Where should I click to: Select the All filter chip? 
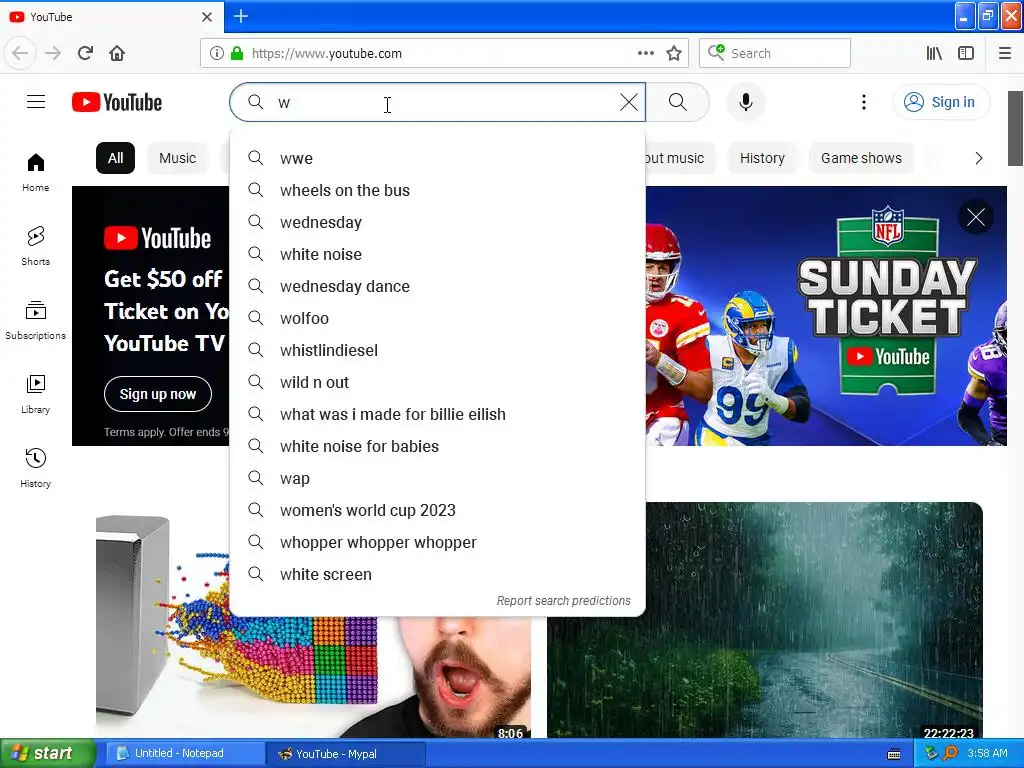pyautogui.click(x=116, y=158)
